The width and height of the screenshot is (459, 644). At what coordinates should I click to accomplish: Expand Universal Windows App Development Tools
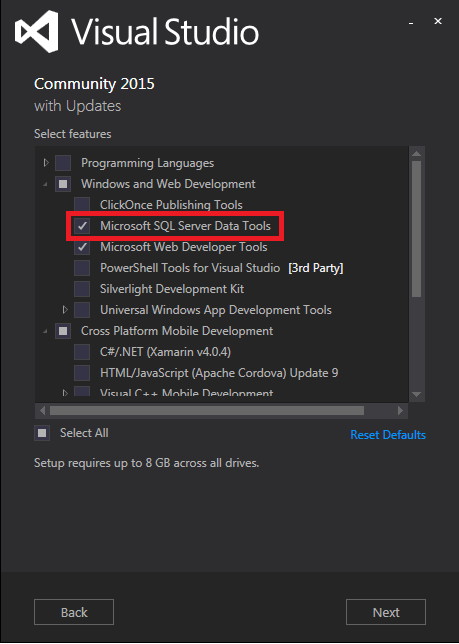click(65, 309)
